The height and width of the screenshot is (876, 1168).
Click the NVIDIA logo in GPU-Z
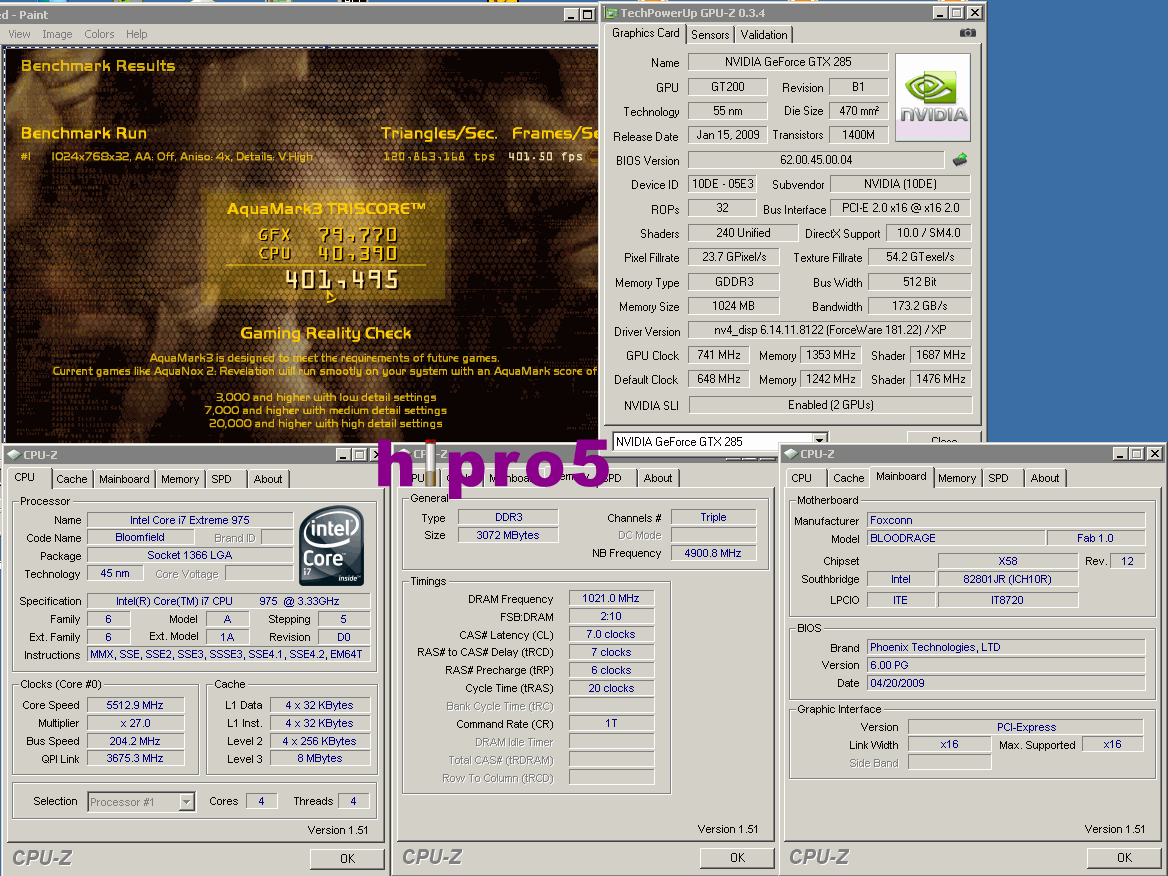(933, 98)
